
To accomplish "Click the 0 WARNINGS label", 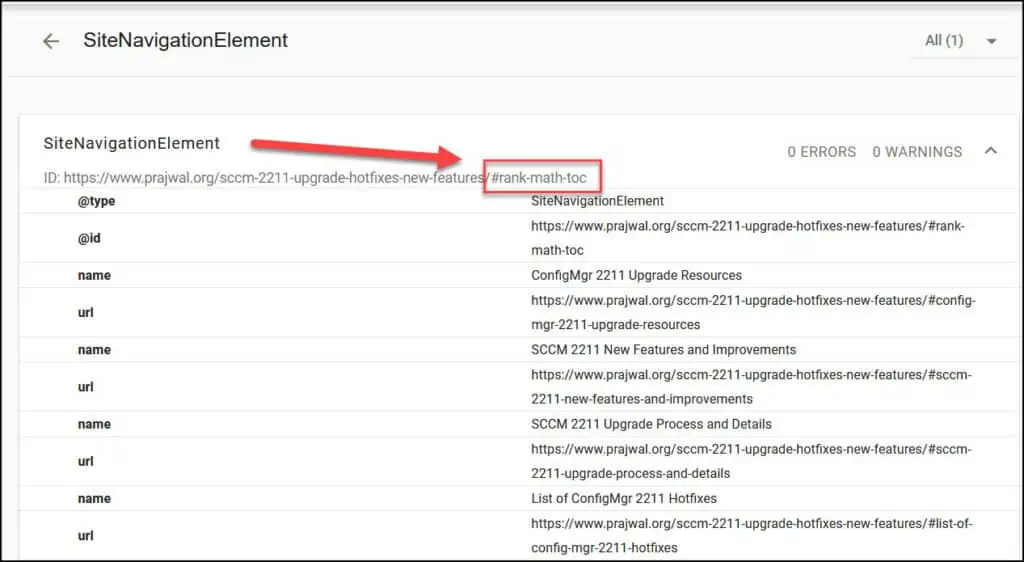I will pyautogui.click(x=917, y=152).
